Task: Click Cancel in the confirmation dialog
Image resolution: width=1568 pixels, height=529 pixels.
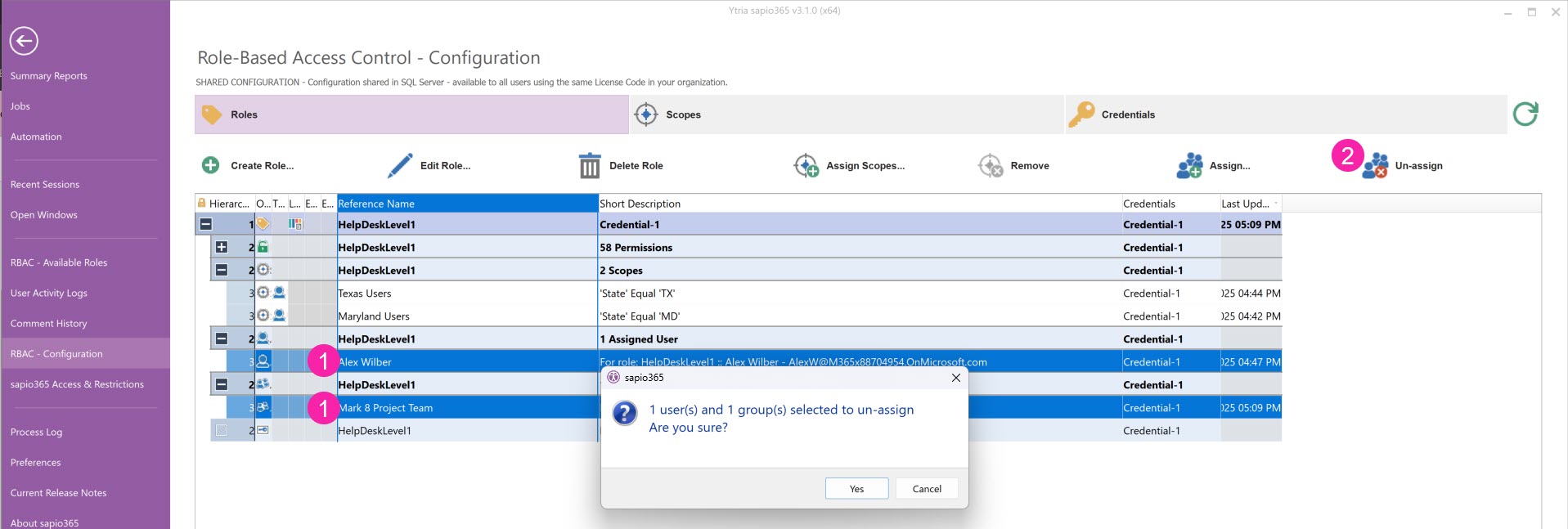Action: [926, 489]
